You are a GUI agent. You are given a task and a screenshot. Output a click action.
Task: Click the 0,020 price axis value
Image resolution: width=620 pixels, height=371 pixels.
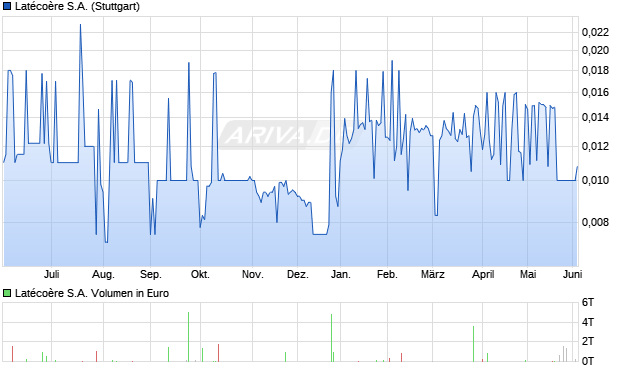click(595, 50)
